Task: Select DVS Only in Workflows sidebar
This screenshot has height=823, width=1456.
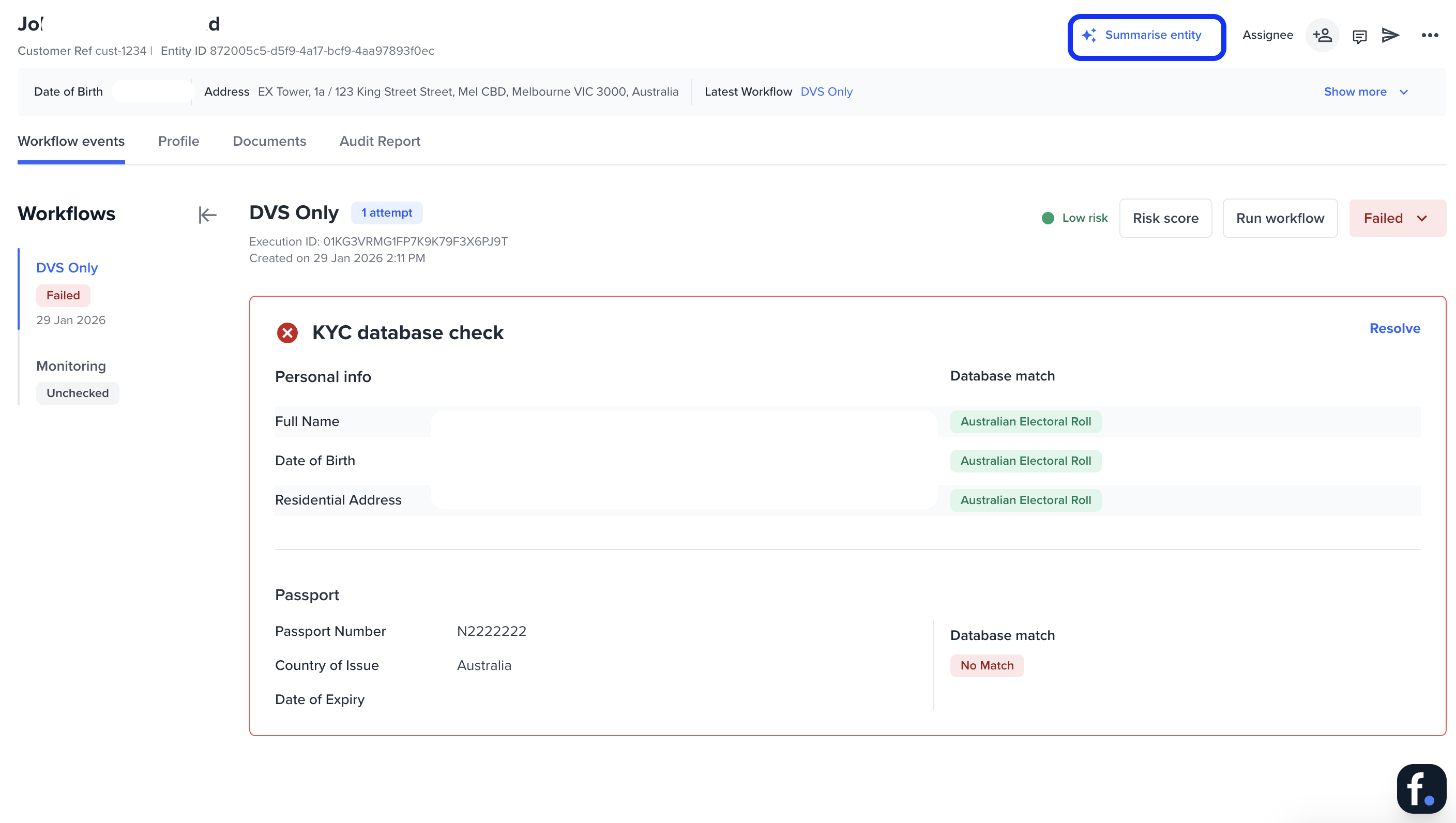Action: point(67,268)
